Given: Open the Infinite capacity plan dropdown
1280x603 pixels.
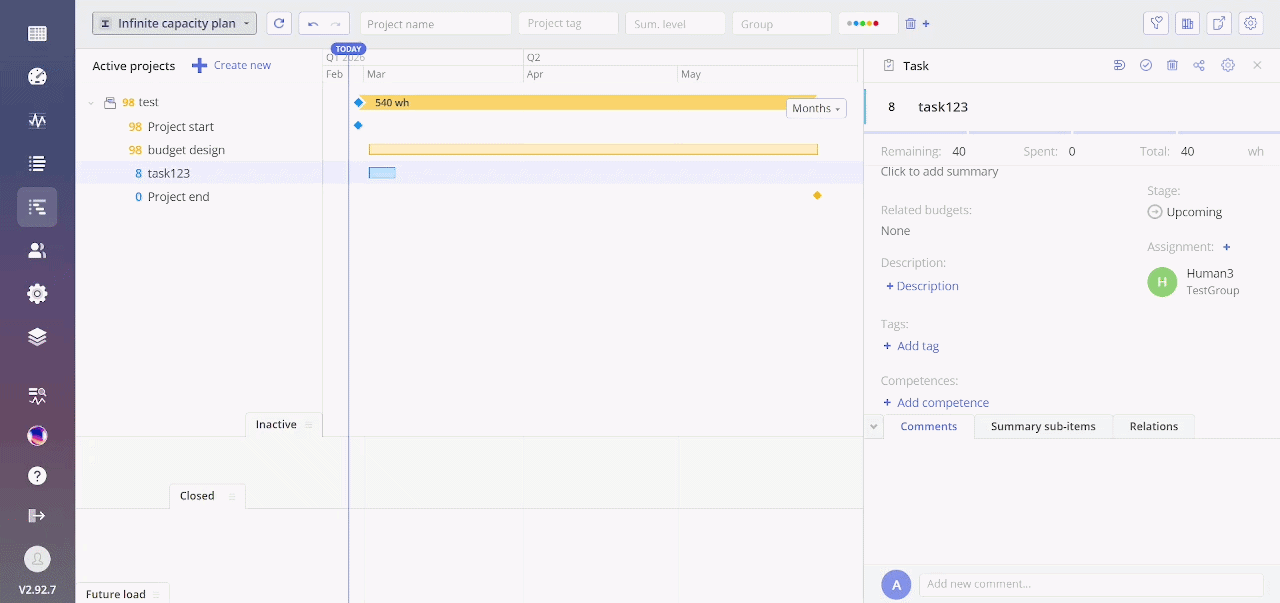Looking at the screenshot, I should 174,23.
